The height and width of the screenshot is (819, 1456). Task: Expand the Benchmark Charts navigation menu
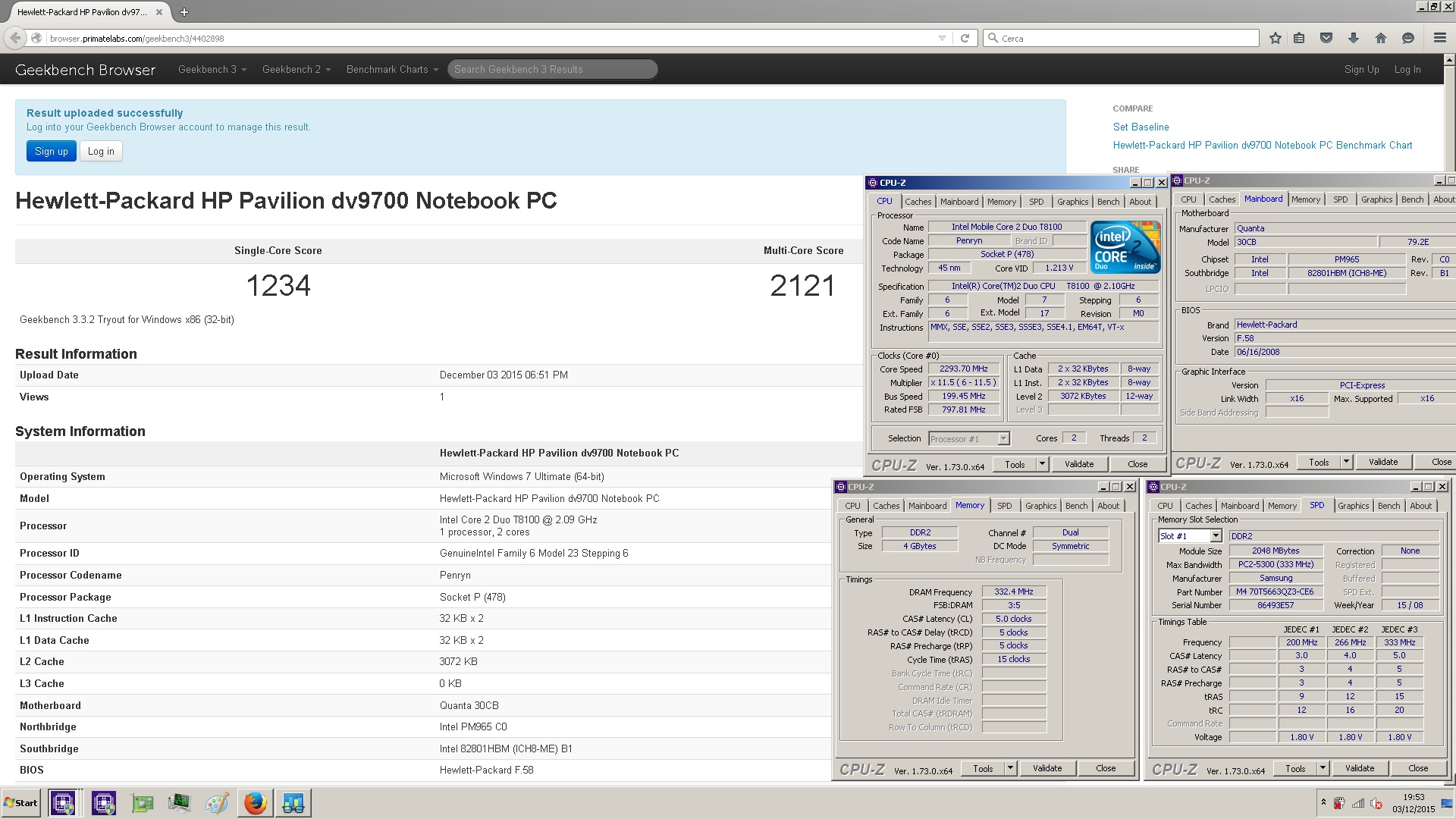pyautogui.click(x=392, y=69)
